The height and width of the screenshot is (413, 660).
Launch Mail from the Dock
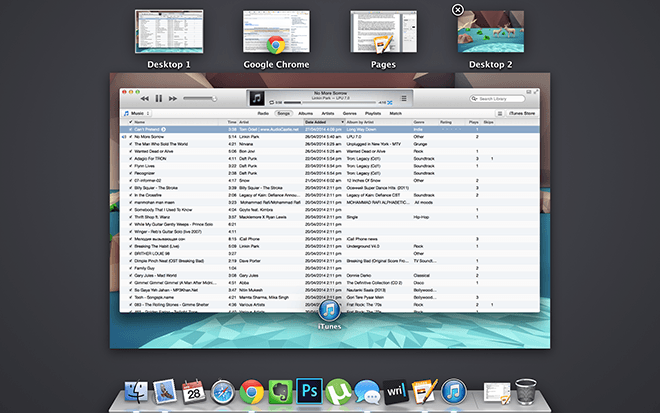pyautogui.click(x=165, y=391)
